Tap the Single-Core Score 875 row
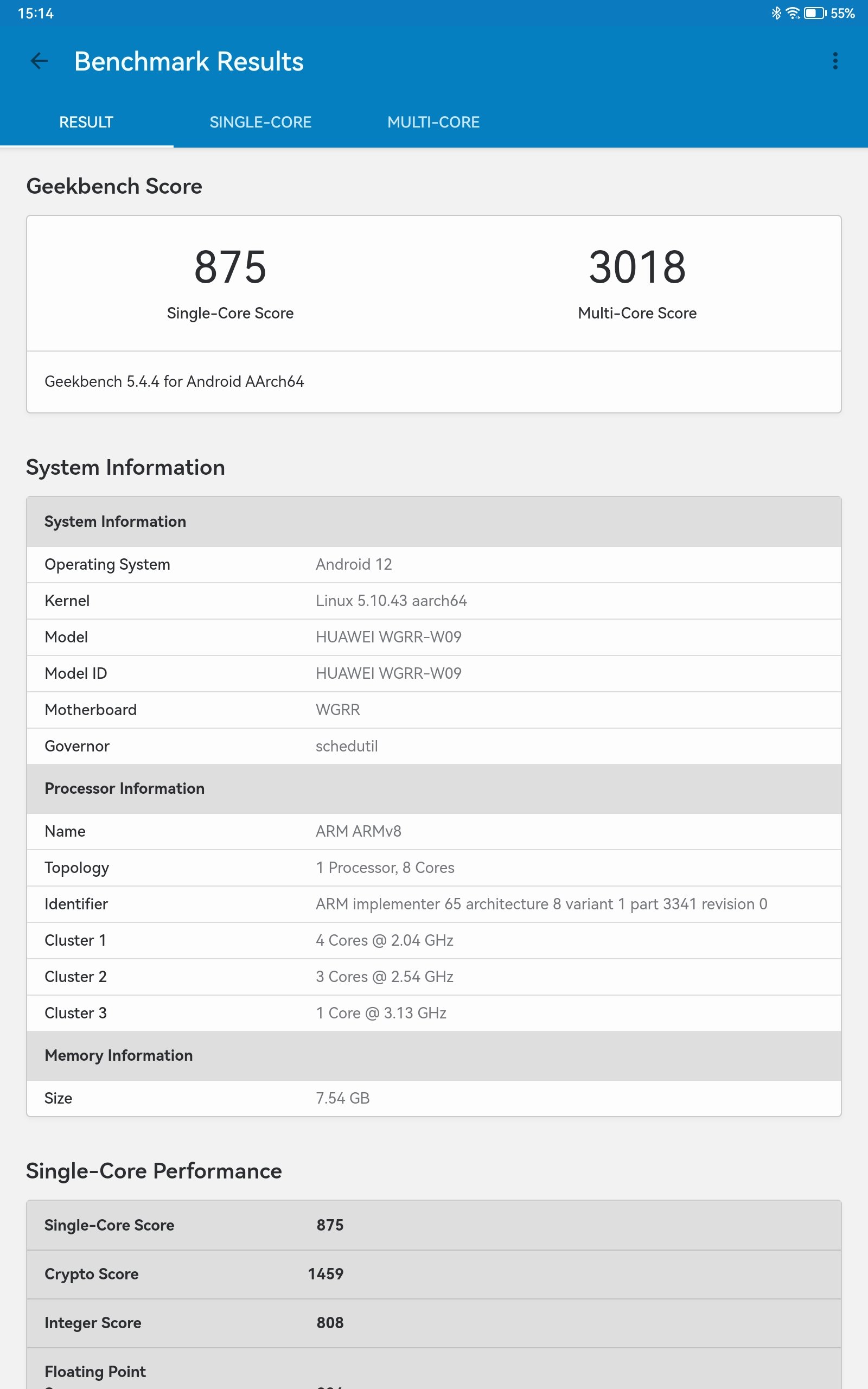868x1389 pixels. tap(434, 1225)
